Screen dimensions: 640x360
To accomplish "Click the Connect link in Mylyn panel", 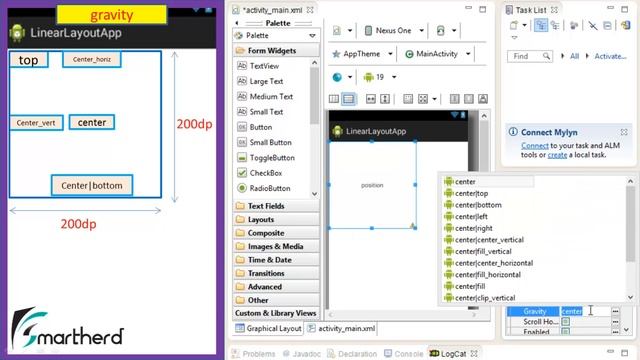I will tap(535, 146).
